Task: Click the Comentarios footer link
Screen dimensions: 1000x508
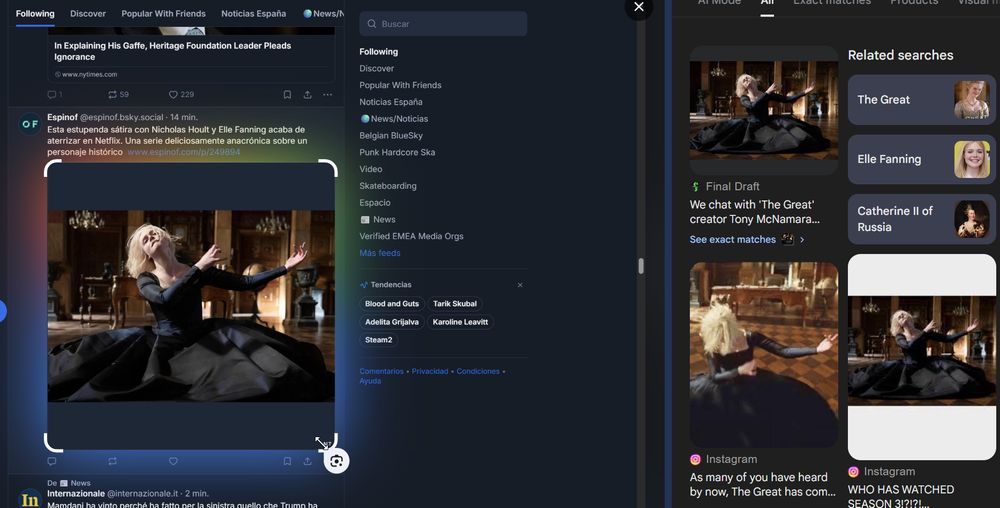Action: tap(381, 371)
